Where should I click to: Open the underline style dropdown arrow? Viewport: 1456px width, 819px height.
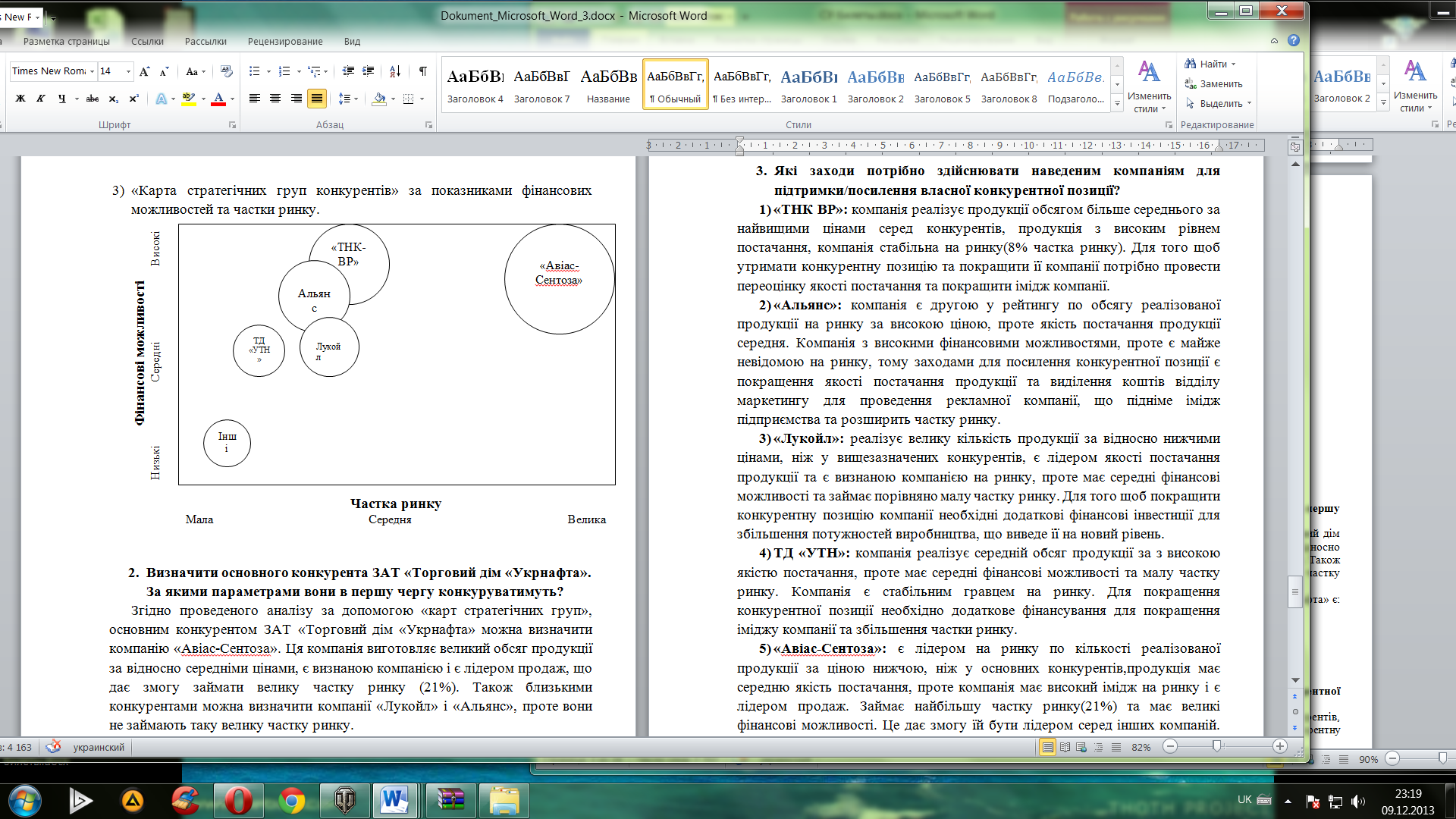77,99
